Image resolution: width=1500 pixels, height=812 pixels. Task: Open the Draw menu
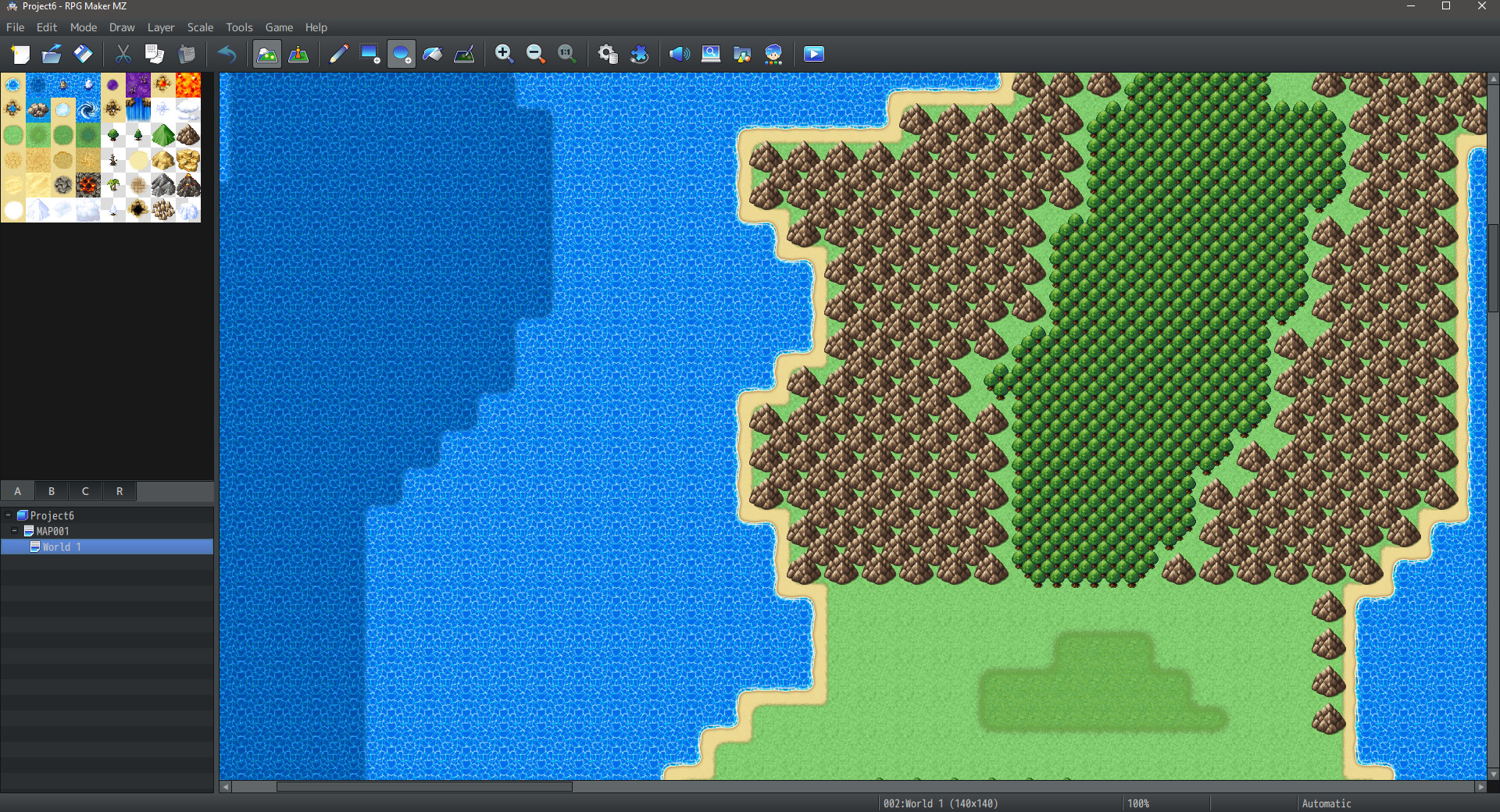coord(122,27)
